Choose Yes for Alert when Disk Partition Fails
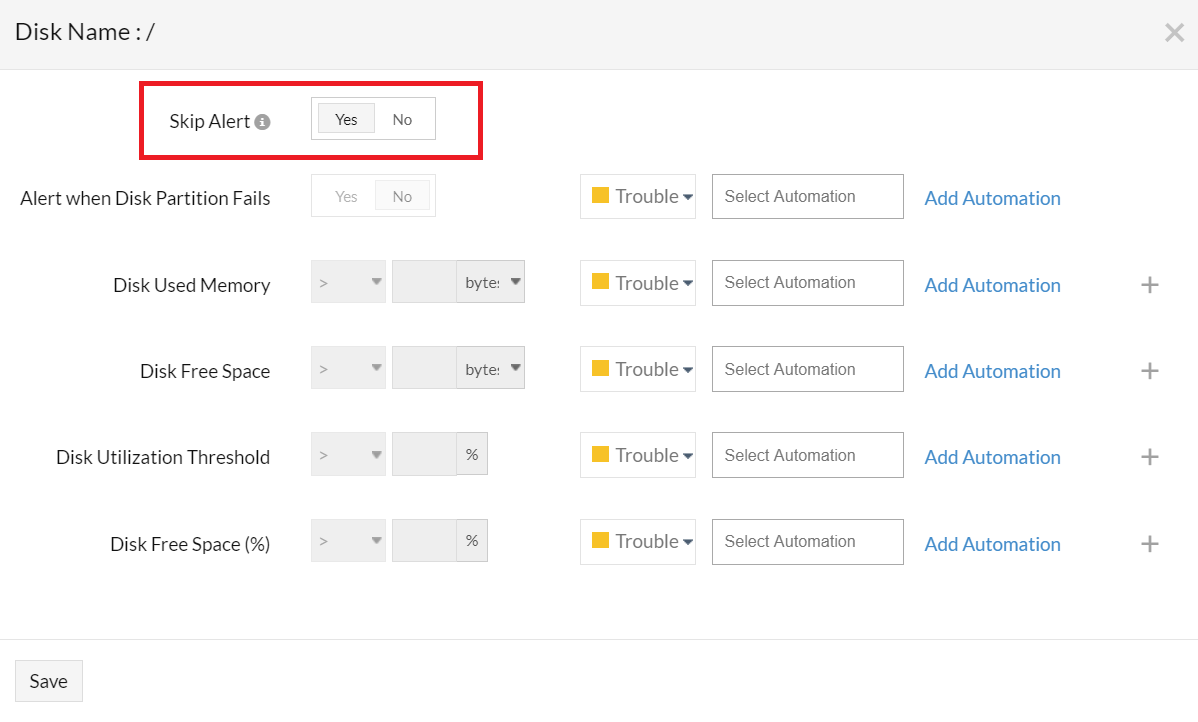The height and width of the screenshot is (722, 1198). pyautogui.click(x=346, y=196)
